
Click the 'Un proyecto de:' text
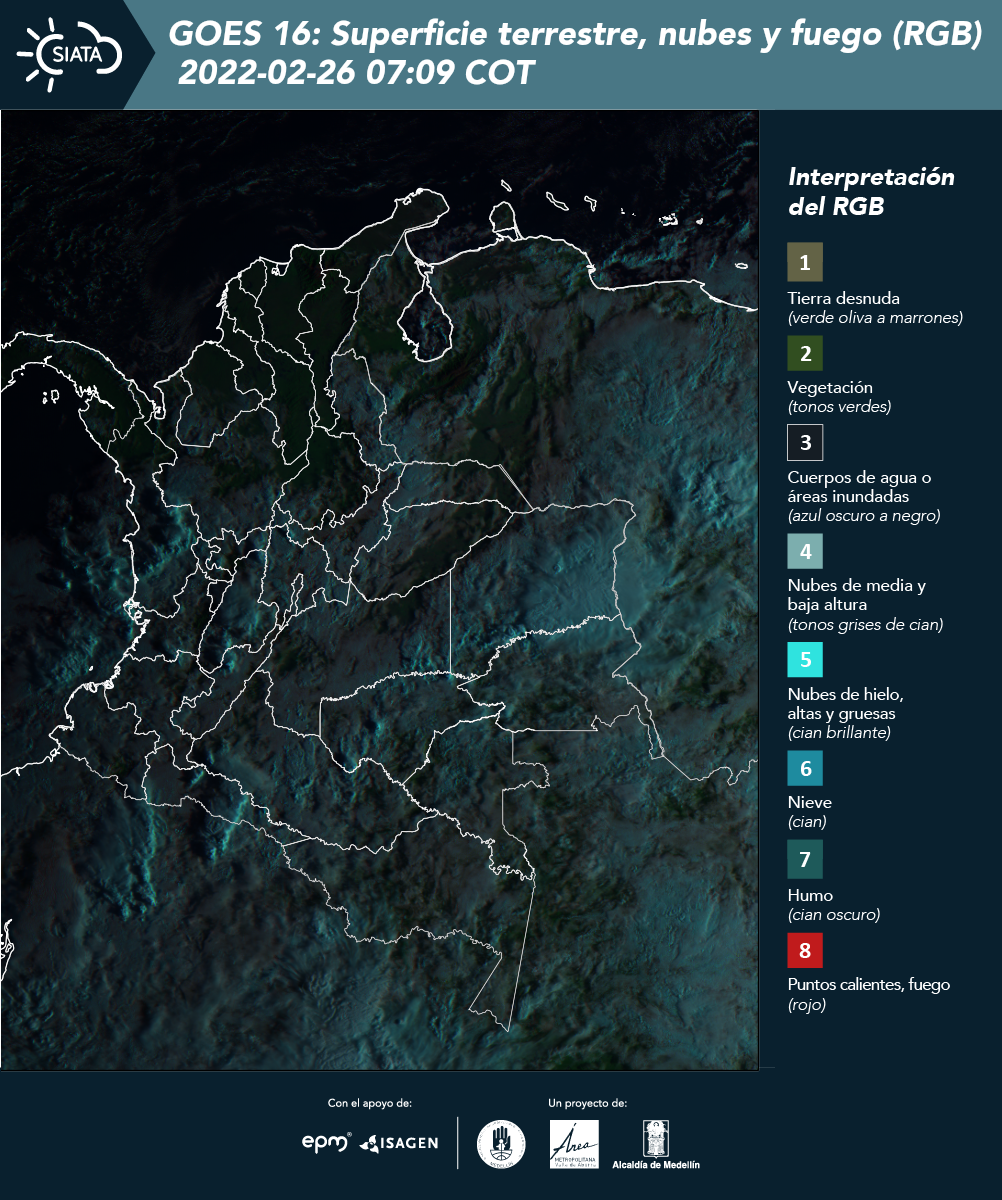pyautogui.click(x=588, y=1103)
